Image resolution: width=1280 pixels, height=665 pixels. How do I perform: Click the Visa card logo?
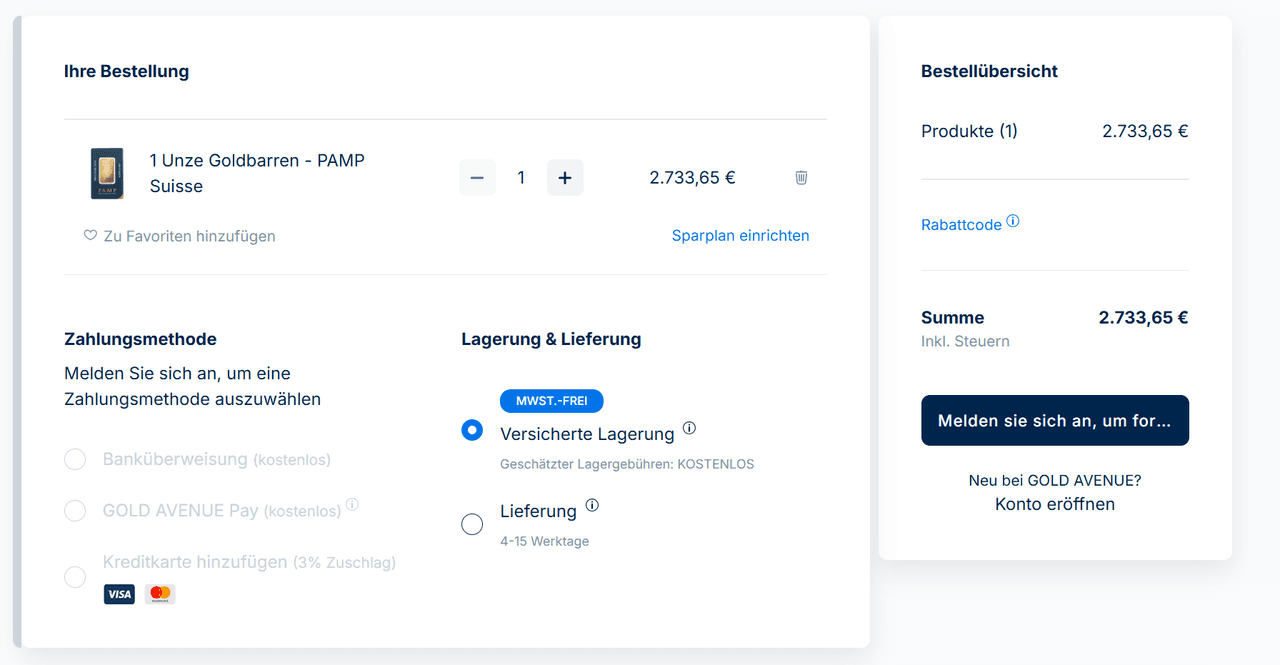(x=119, y=594)
